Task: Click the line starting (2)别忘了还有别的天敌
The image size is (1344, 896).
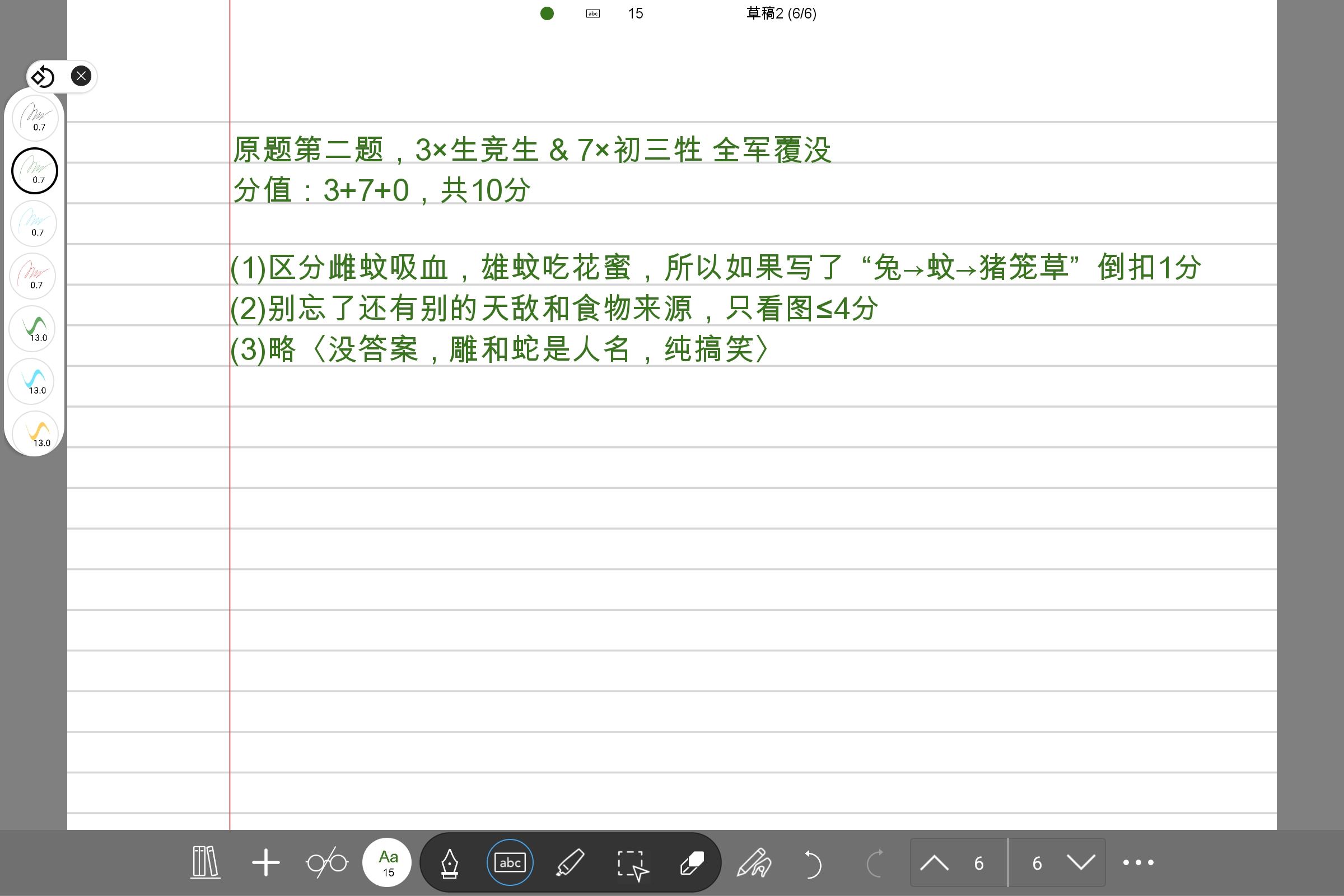Action: tap(554, 309)
